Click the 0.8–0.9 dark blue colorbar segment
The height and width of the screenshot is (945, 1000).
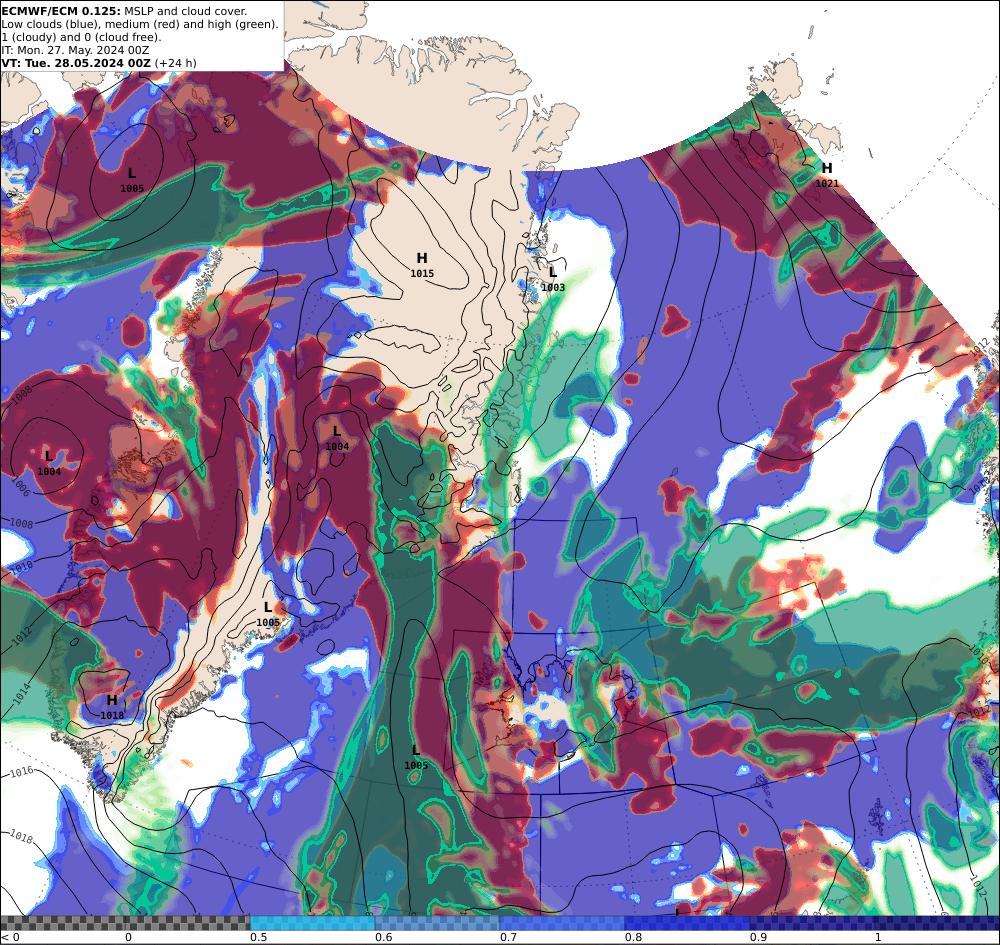pos(688,923)
